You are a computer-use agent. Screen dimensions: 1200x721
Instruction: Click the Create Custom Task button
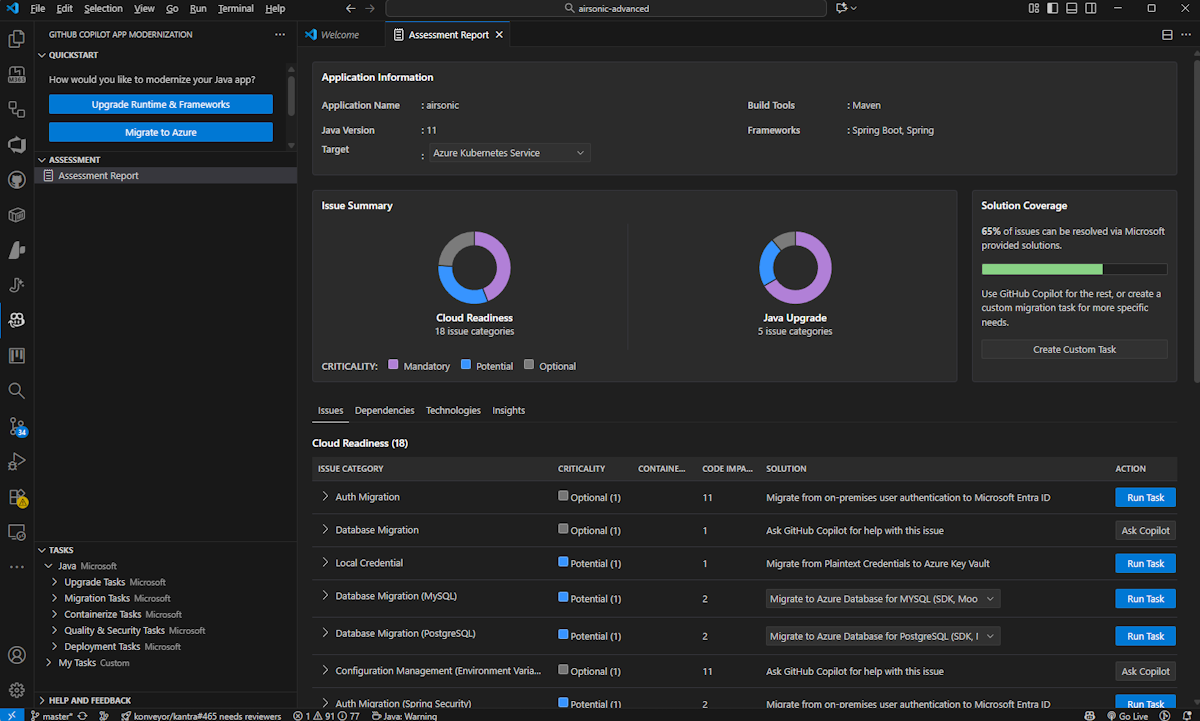click(x=1074, y=349)
